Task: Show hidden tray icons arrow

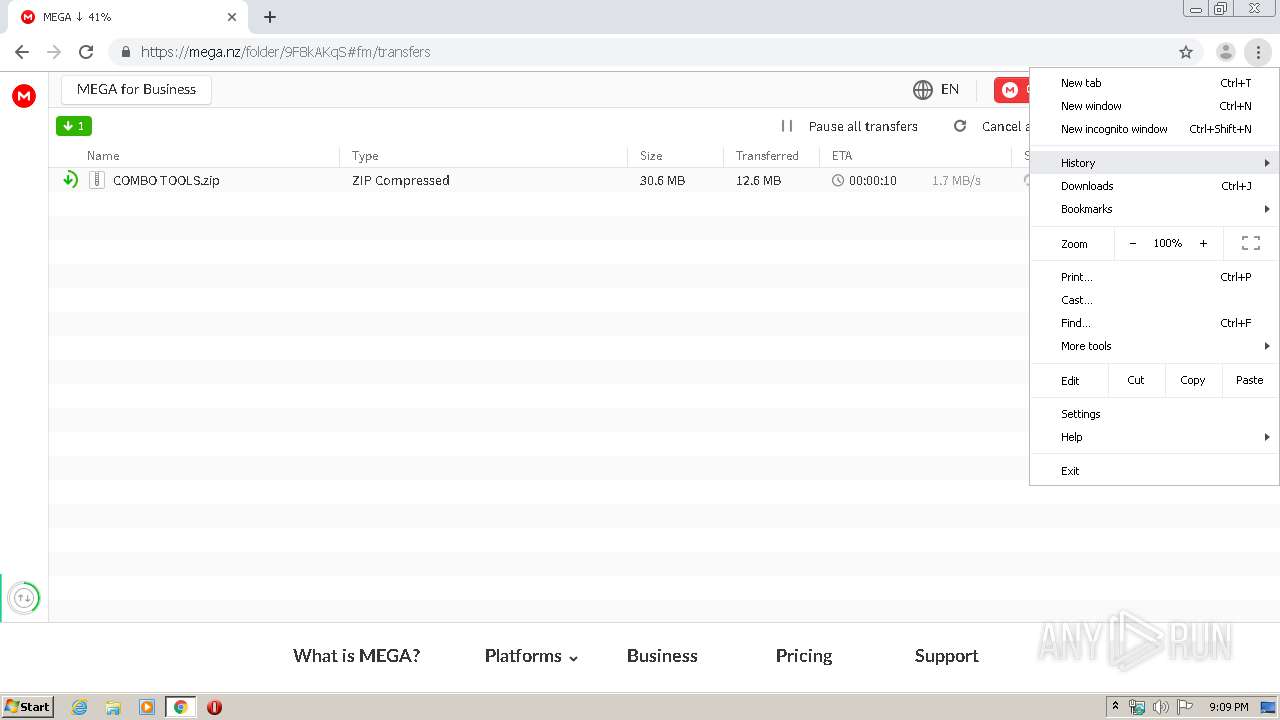Action: tap(1116, 707)
